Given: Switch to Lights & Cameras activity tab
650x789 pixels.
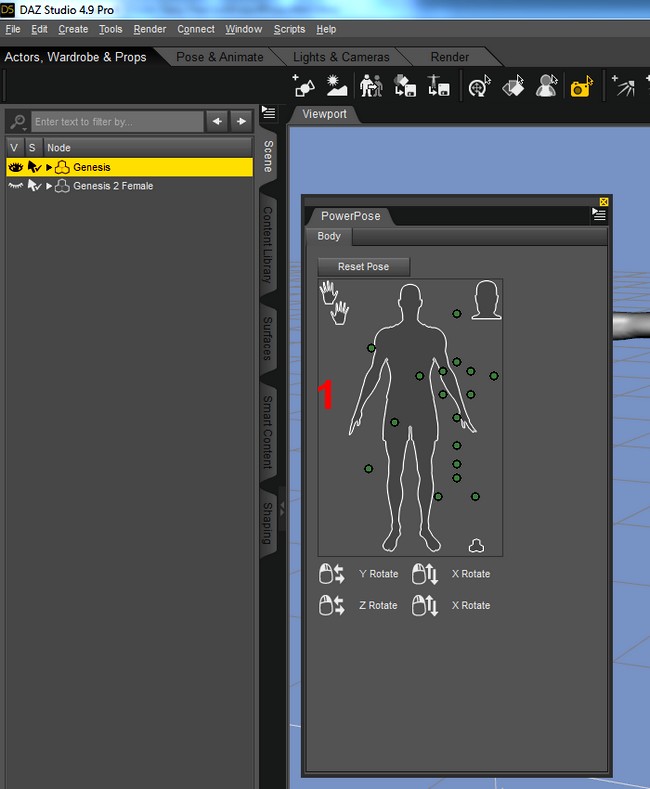Looking at the screenshot, I should point(341,57).
